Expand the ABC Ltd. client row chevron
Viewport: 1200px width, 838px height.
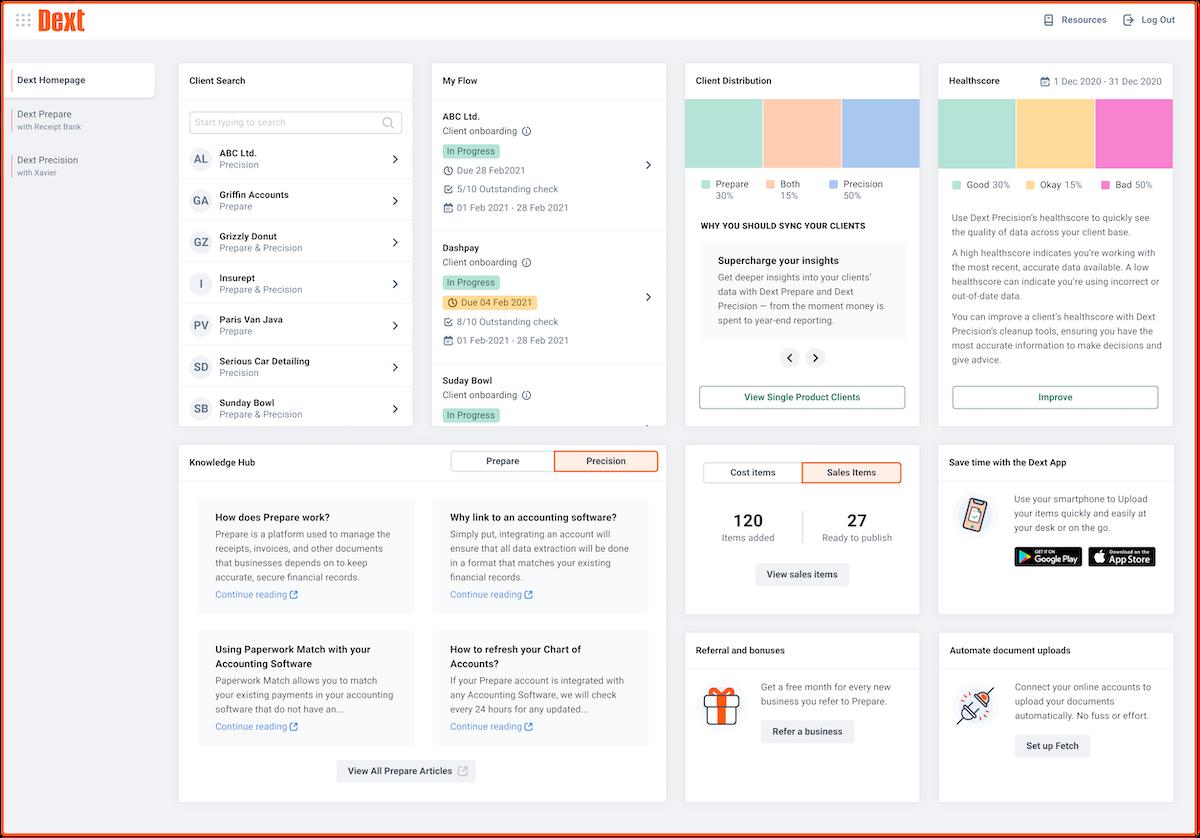(x=395, y=159)
